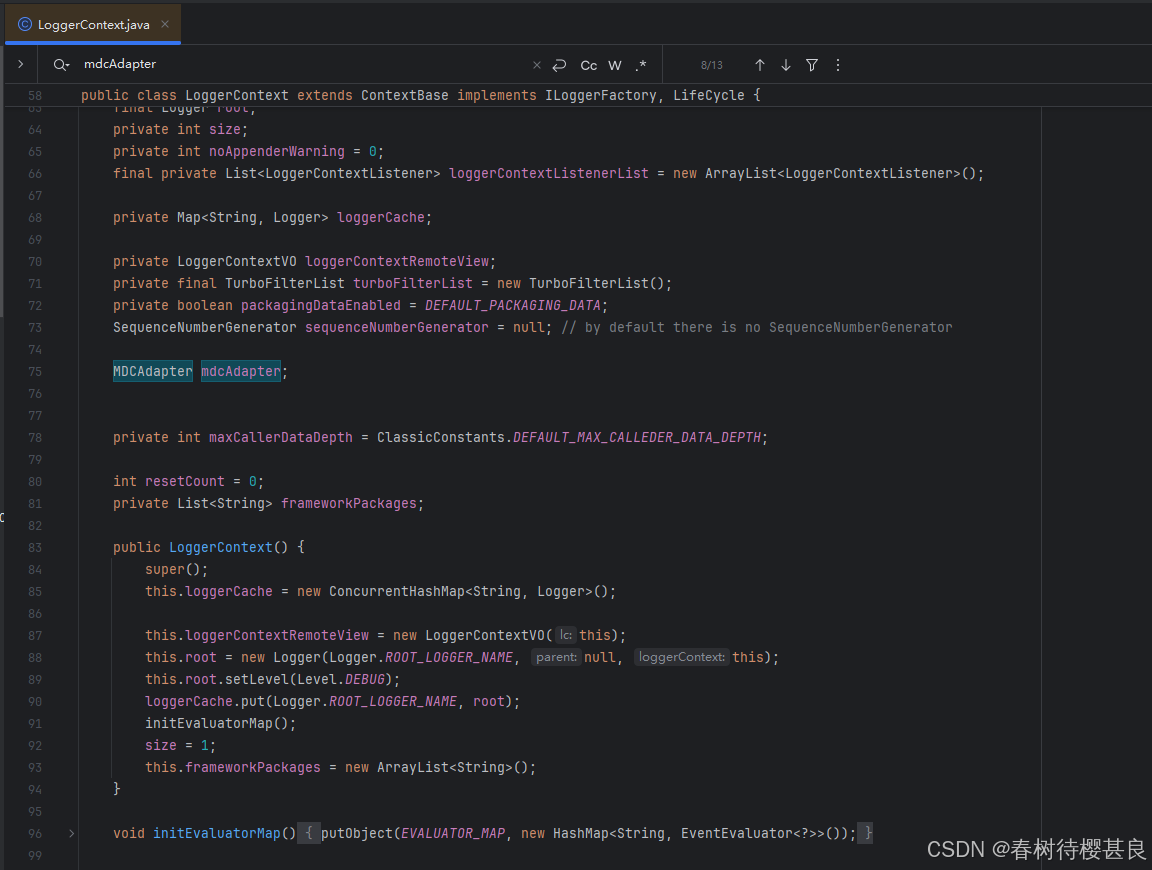Screen dimensions: 1152x870
Task: Click the 8/13 match counter
Action: 711,65
